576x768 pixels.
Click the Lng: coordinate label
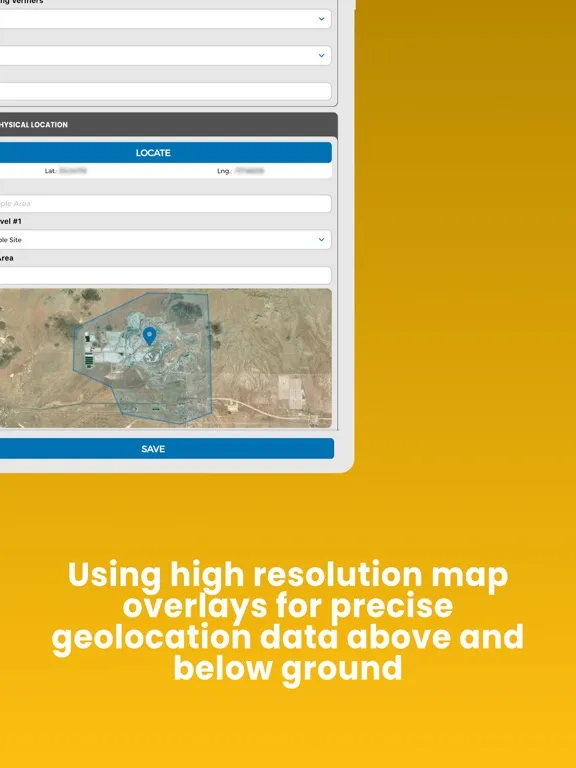click(x=224, y=171)
